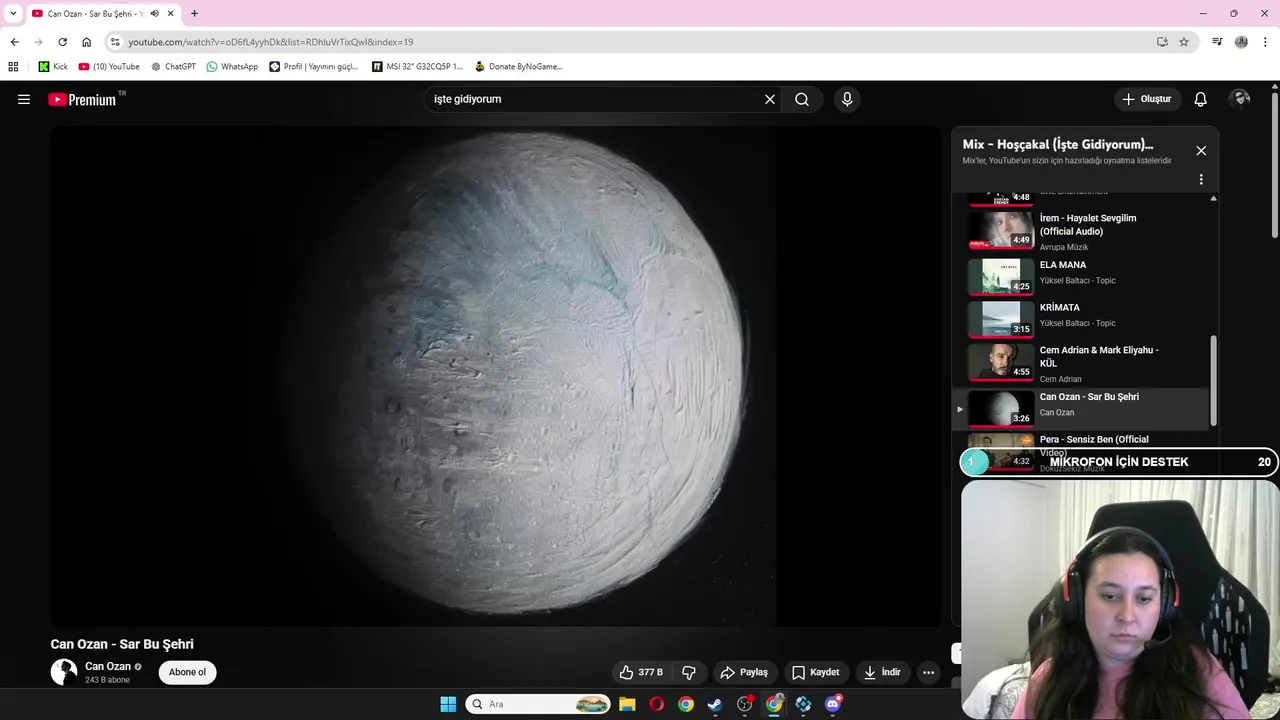Download the video with İndir

(883, 672)
